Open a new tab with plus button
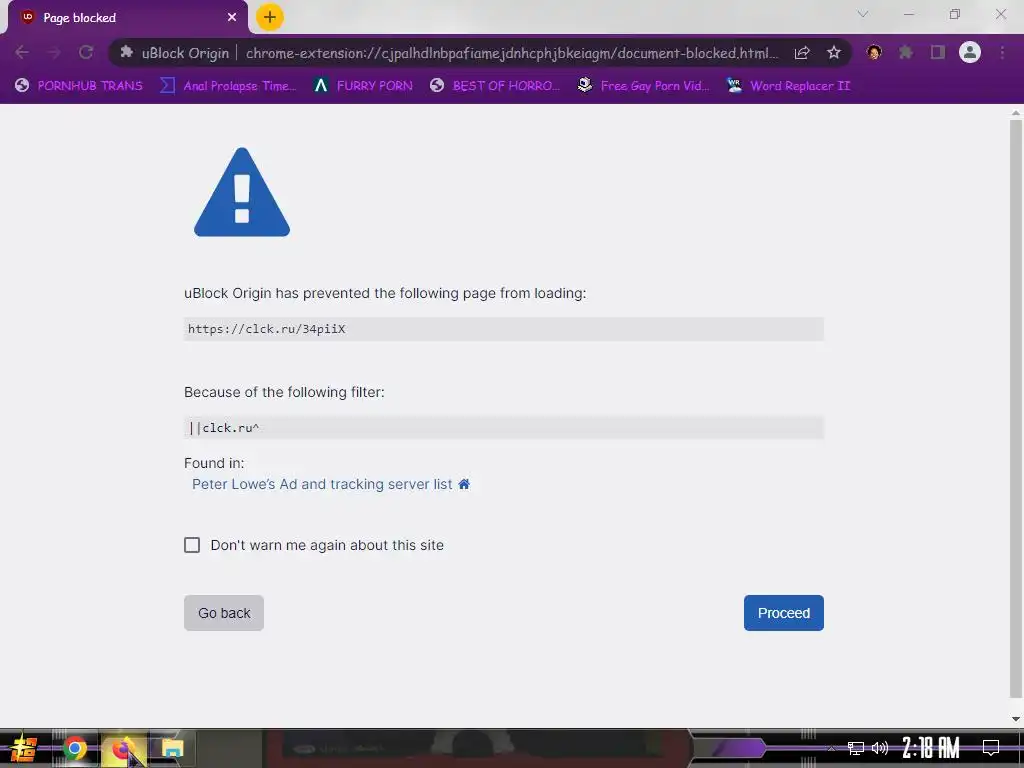This screenshot has width=1024, height=768. [270, 17]
